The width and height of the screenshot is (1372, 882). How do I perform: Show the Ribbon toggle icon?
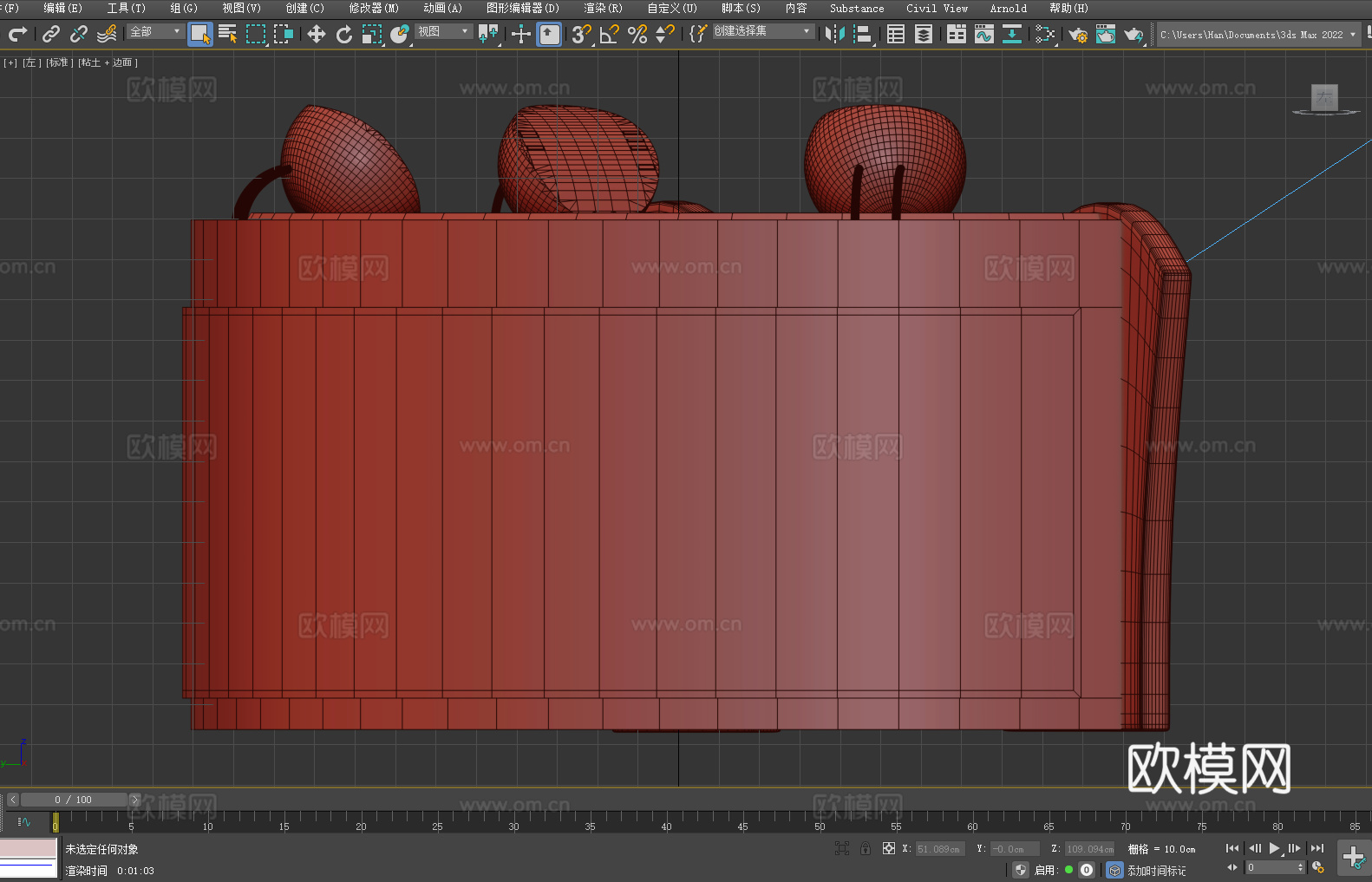coord(957,34)
